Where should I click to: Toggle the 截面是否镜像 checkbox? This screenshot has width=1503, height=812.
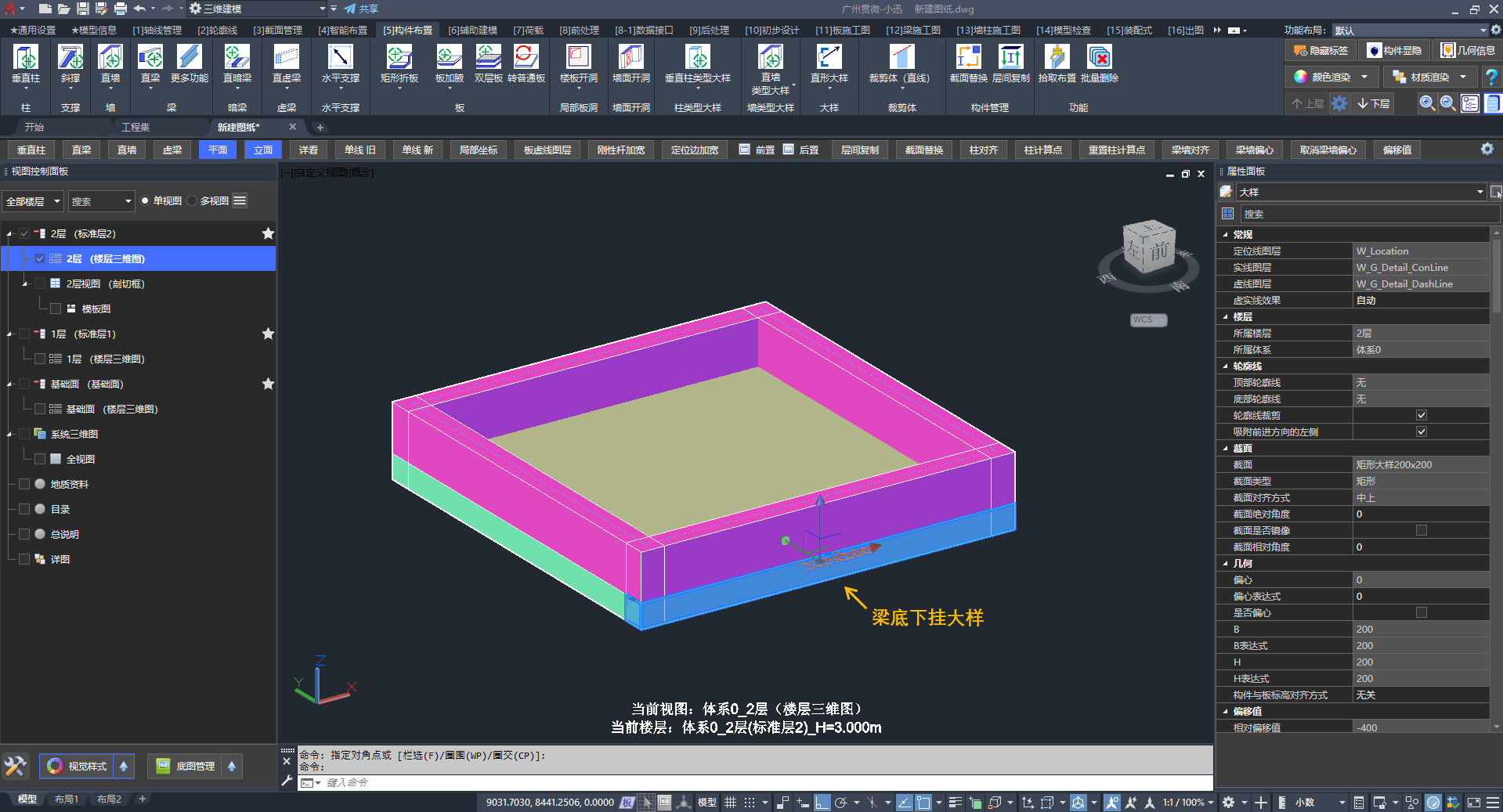tap(1422, 530)
